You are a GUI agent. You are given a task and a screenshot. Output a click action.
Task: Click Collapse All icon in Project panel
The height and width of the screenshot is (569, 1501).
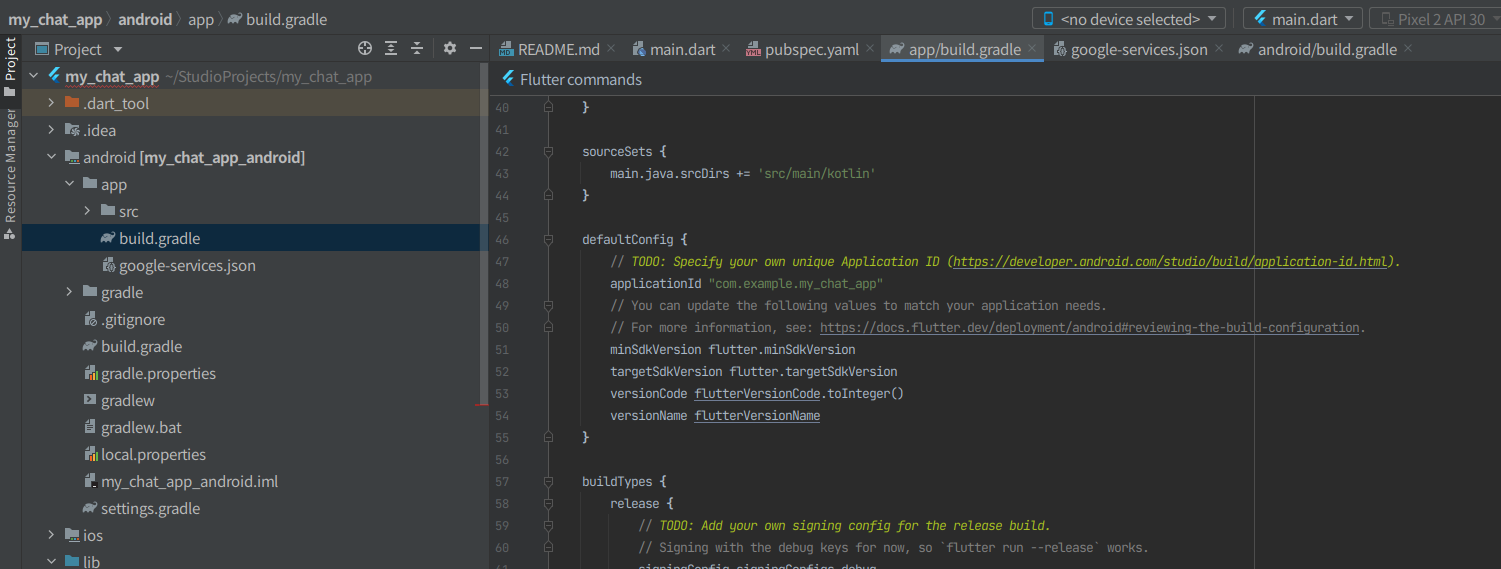[x=417, y=48]
